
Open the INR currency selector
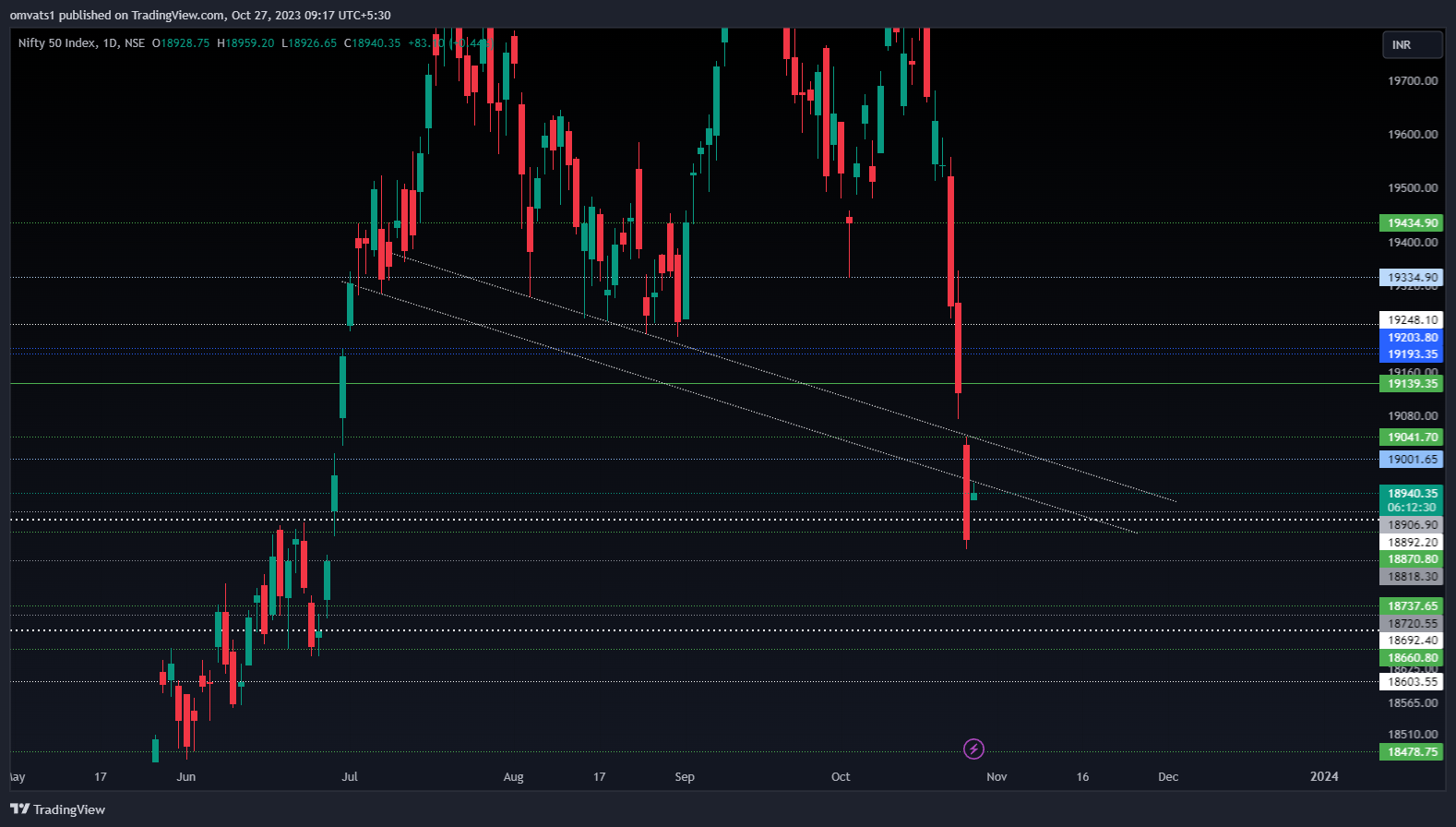(1412, 44)
